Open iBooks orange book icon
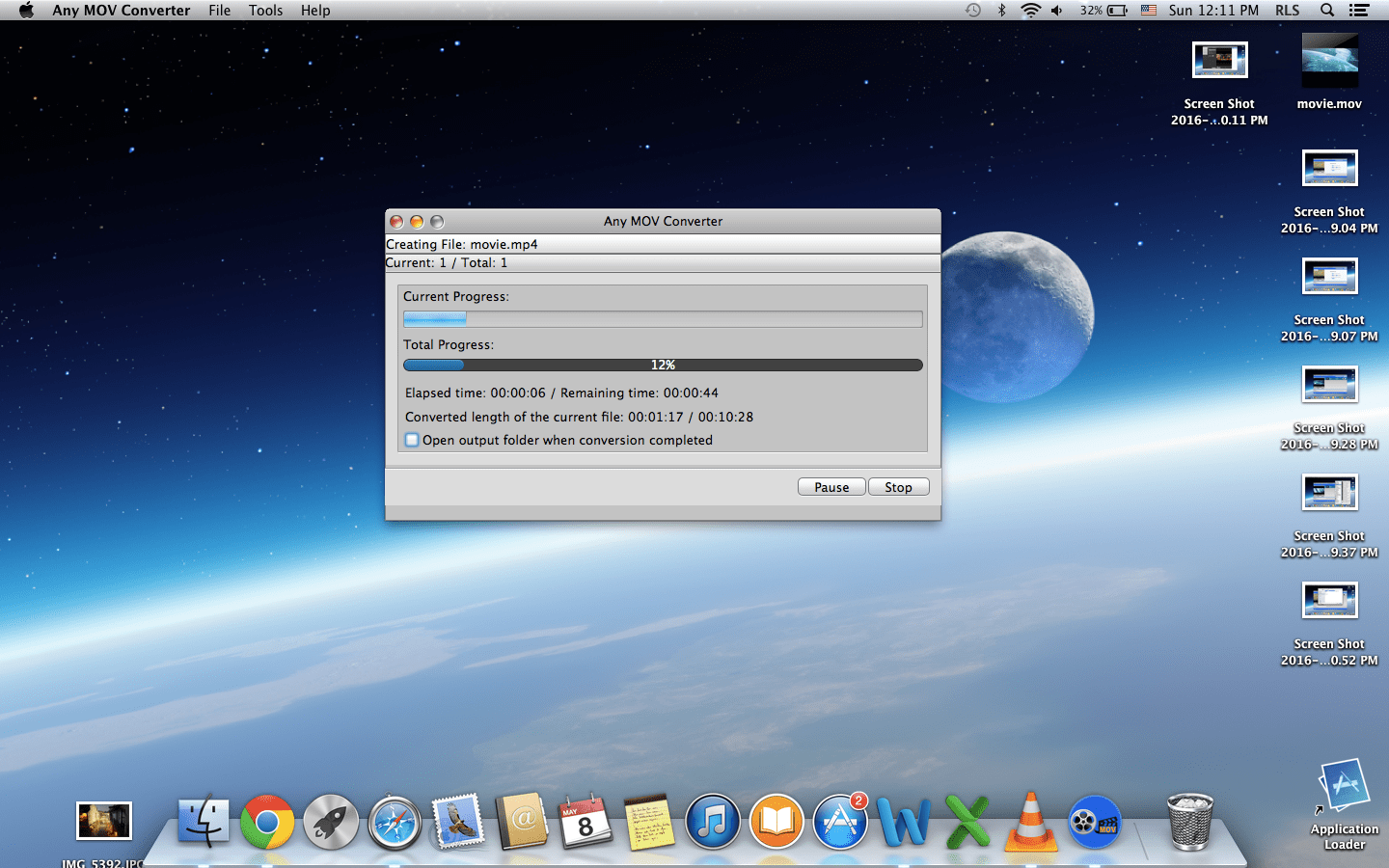Image resolution: width=1389 pixels, height=868 pixels. click(x=776, y=822)
